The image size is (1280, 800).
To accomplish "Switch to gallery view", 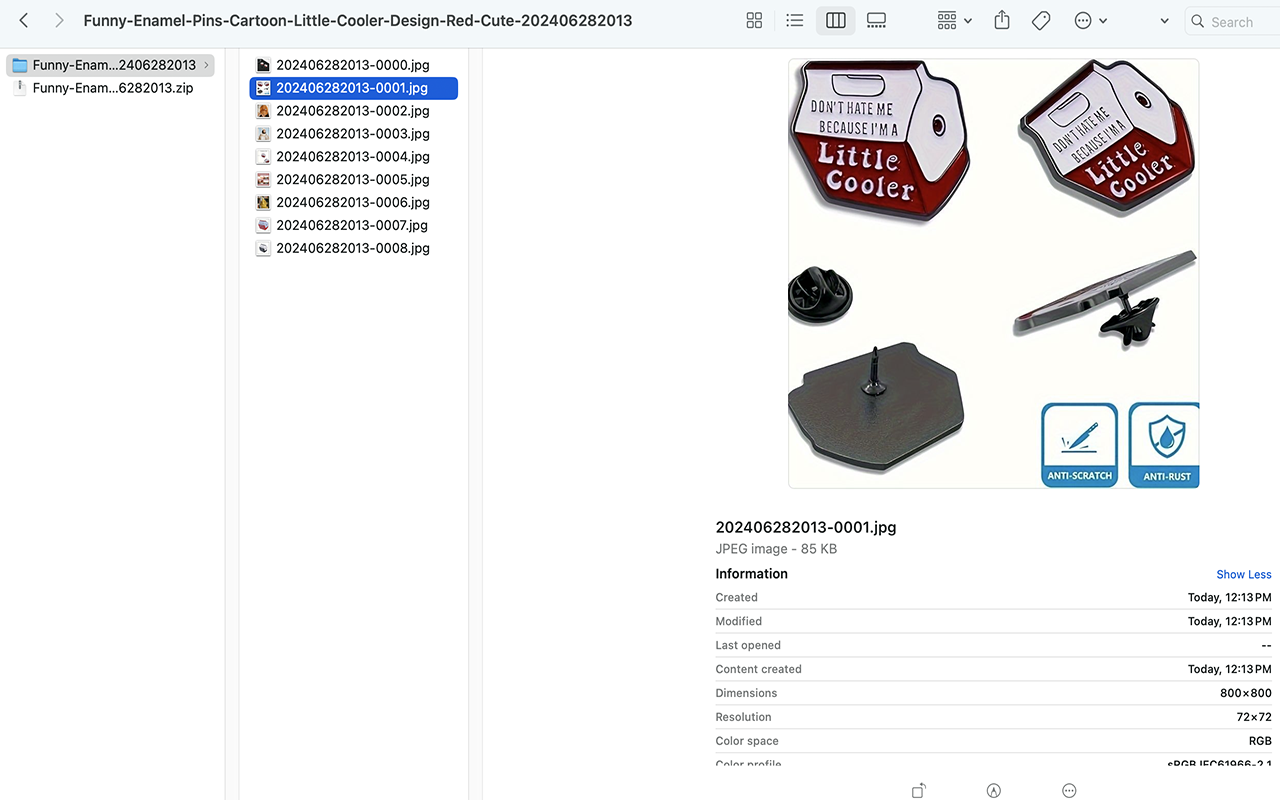I will (x=876, y=20).
